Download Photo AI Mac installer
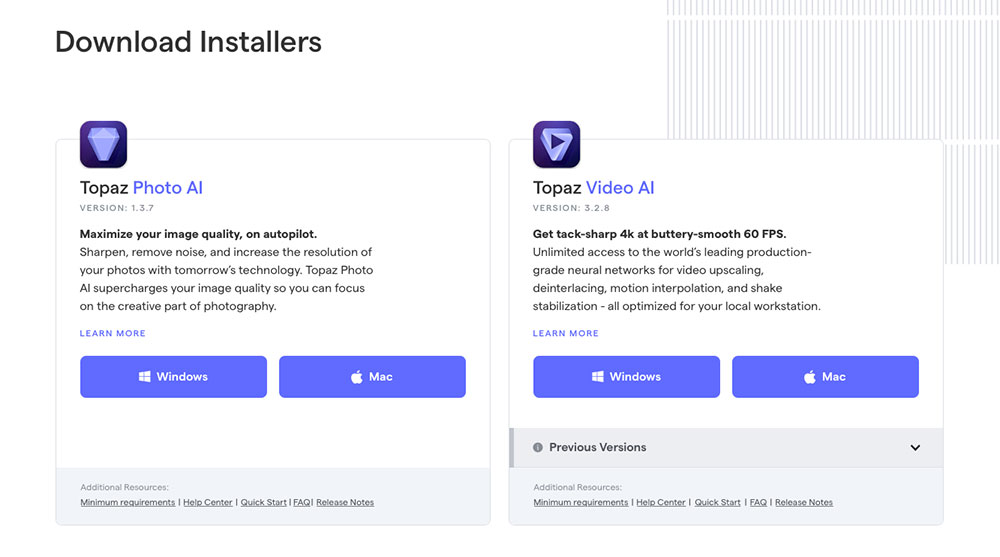 (372, 376)
